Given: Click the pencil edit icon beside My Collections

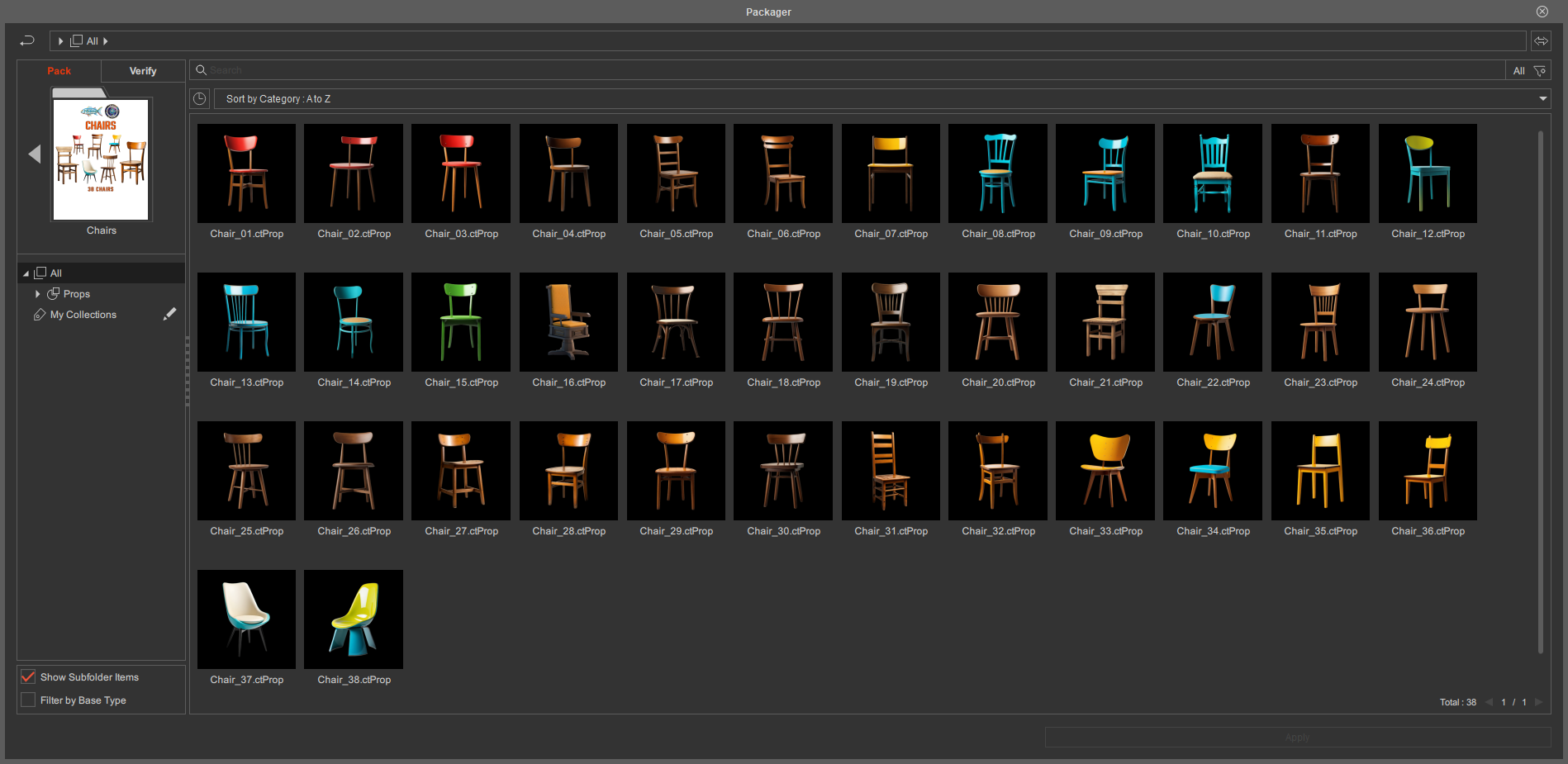Looking at the screenshot, I should tap(170, 314).
